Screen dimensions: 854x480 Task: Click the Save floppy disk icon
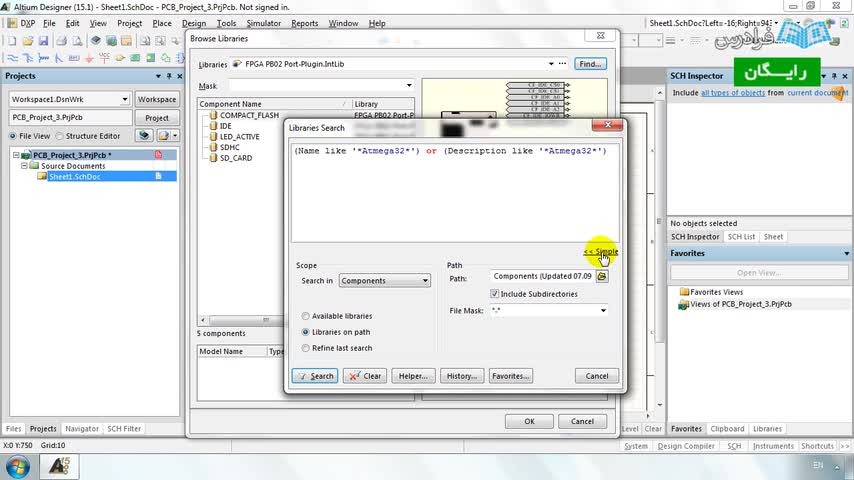(44, 41)
